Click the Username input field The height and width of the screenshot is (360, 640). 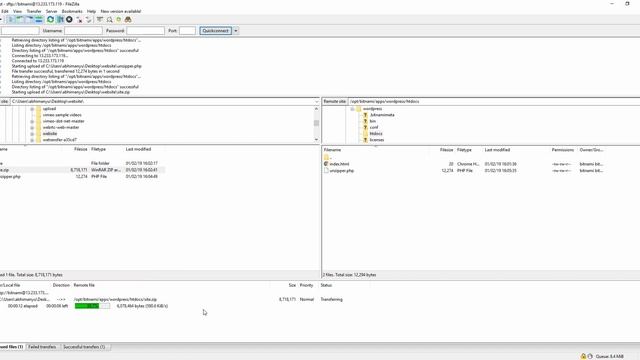click(x=83, y=31)
